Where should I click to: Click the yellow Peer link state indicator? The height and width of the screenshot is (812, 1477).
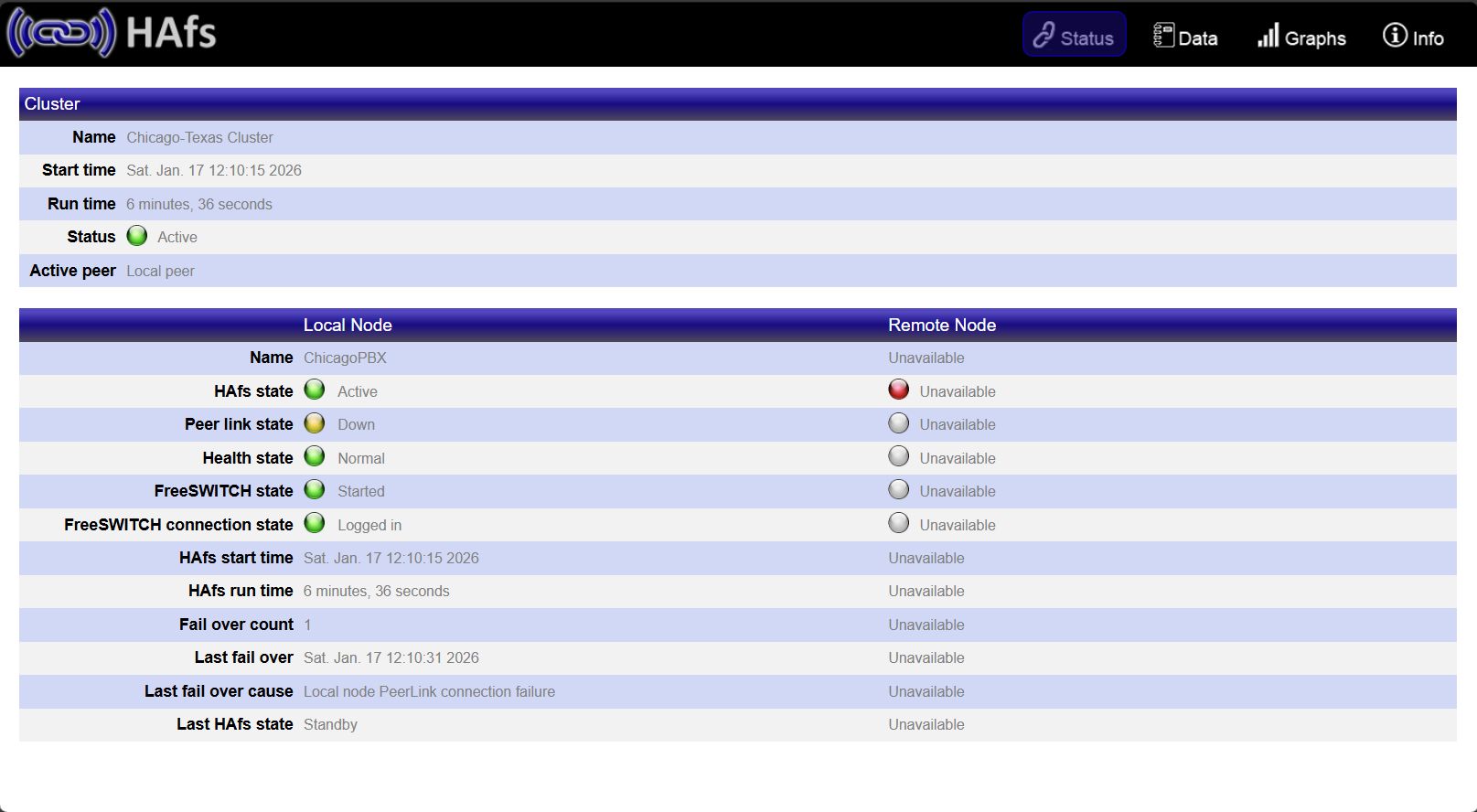coord(315,423)
